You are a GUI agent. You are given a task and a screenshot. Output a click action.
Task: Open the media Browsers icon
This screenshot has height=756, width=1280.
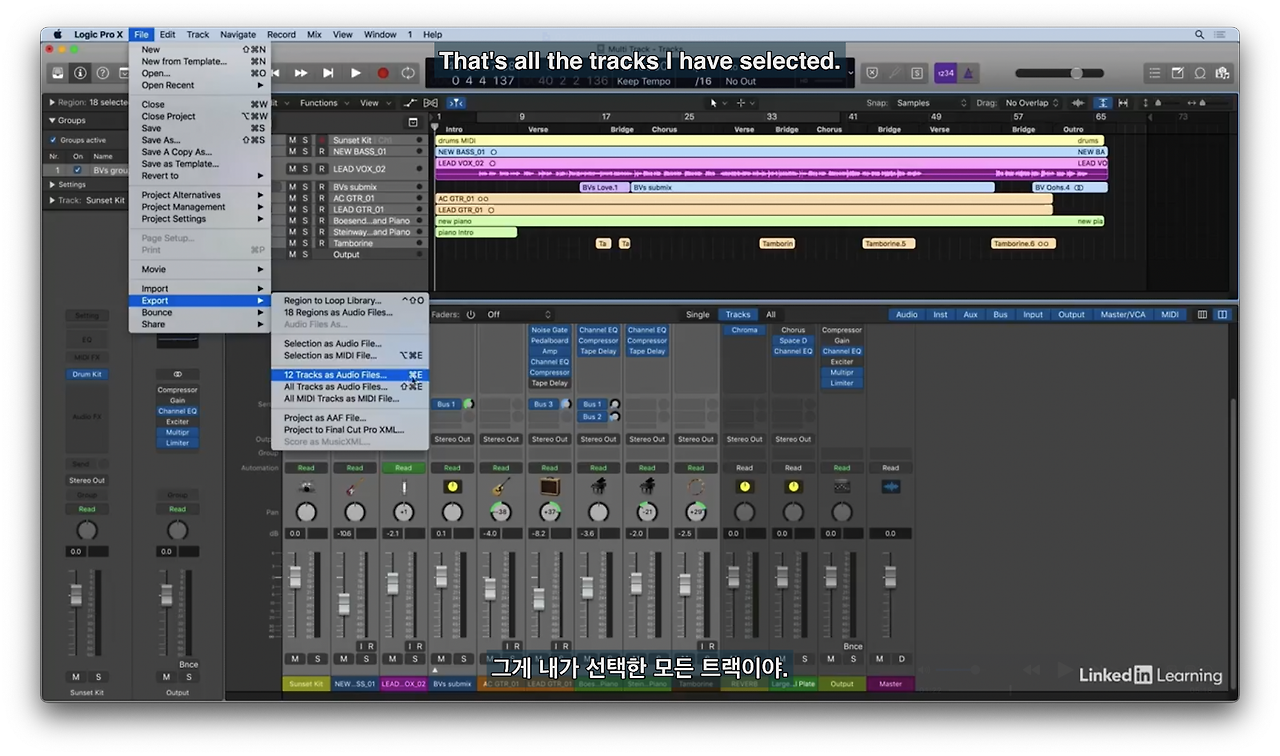[x=1221, y=73]
